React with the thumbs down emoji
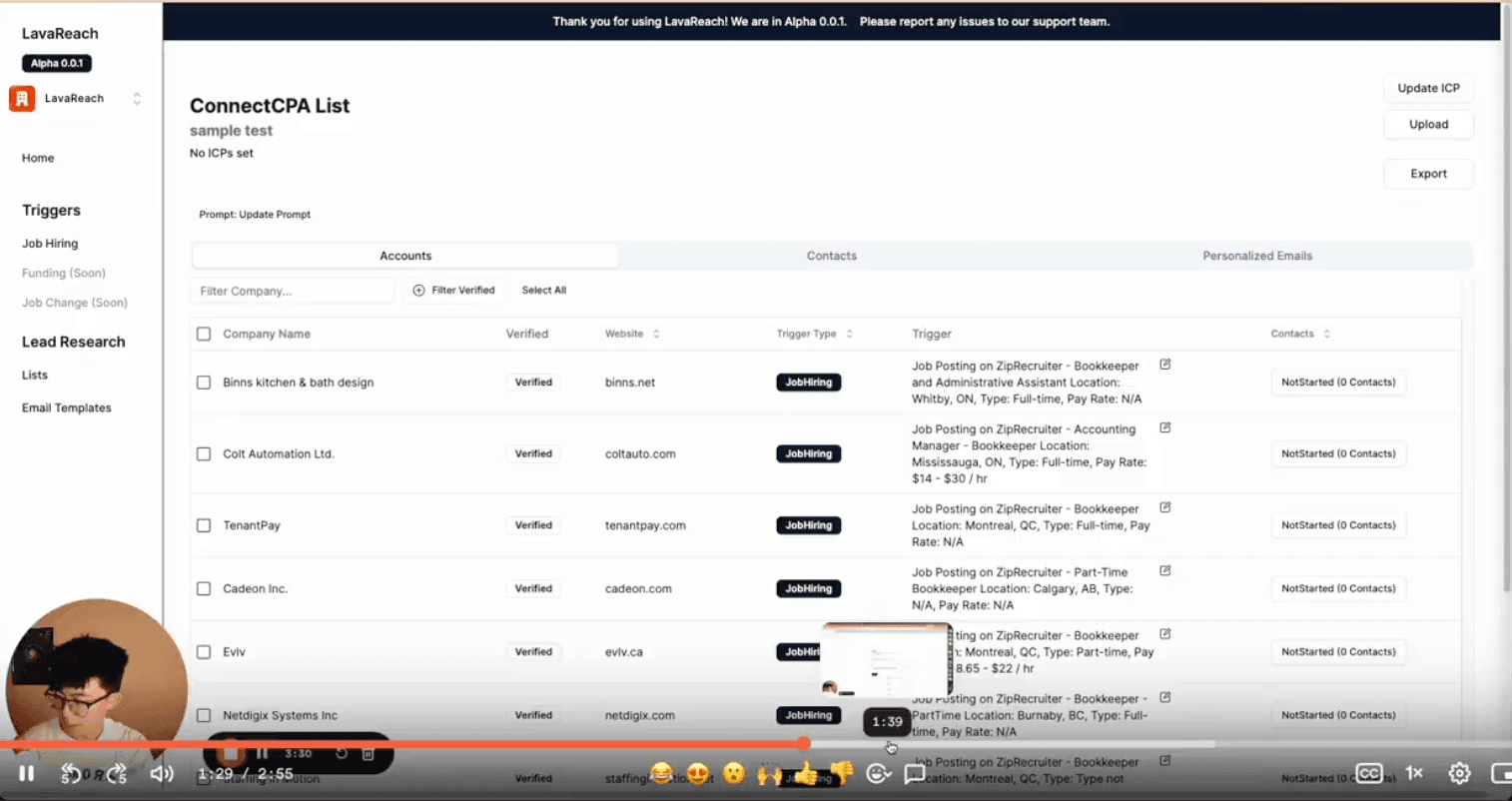 (x=842, y=773)
